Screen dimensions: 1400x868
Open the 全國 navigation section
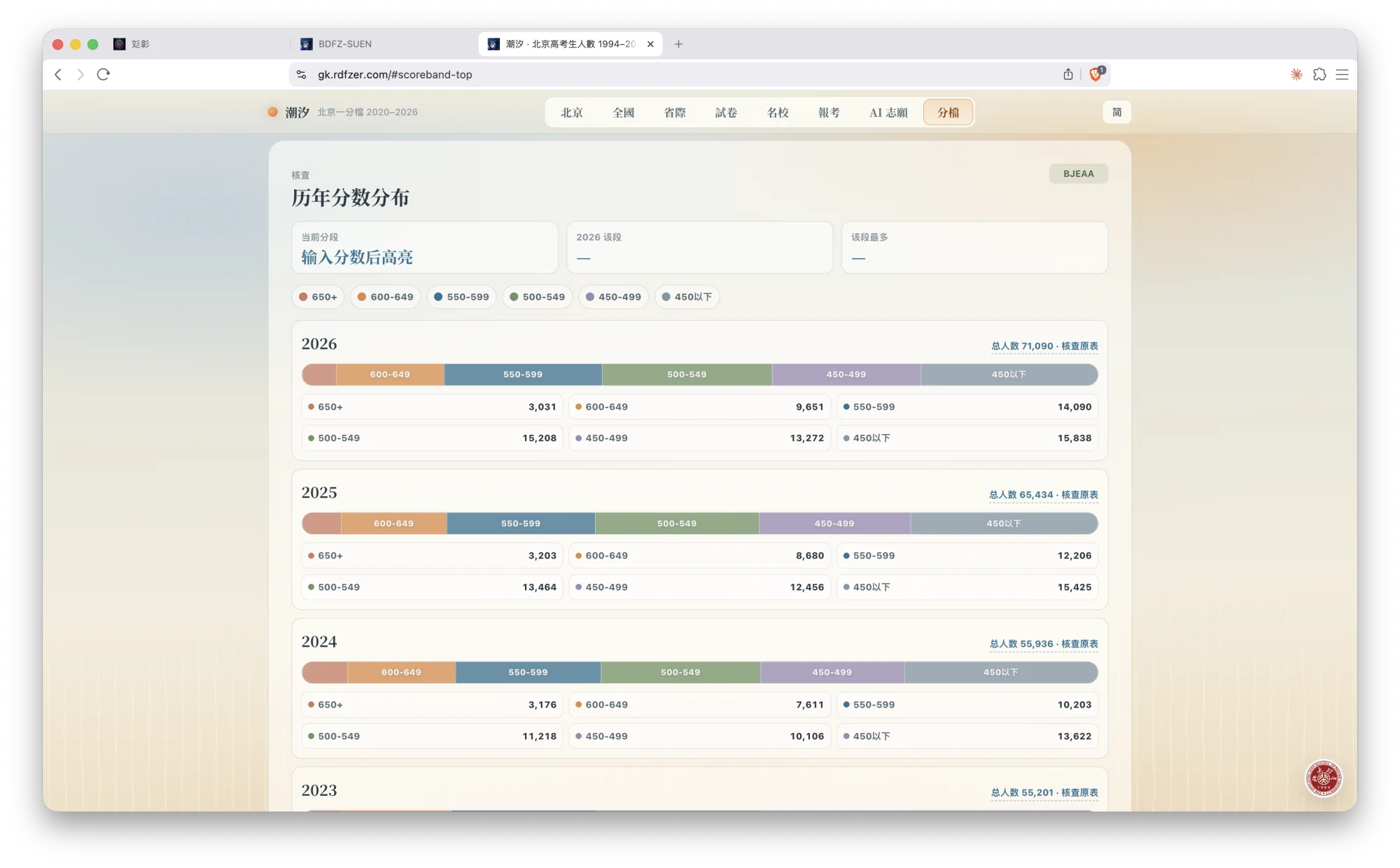click(623, 113)
